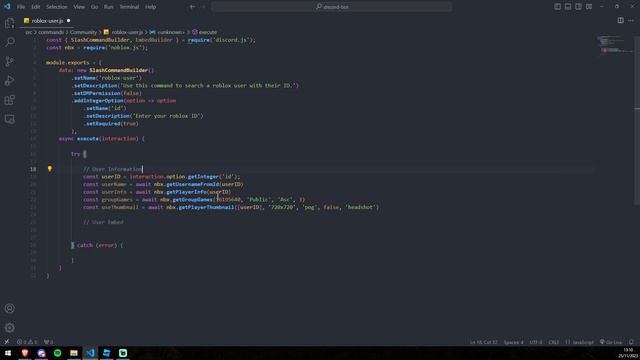Go back with the navigation arrow
The height and width of the screenshot is (360, 640).
coord(192,7)
